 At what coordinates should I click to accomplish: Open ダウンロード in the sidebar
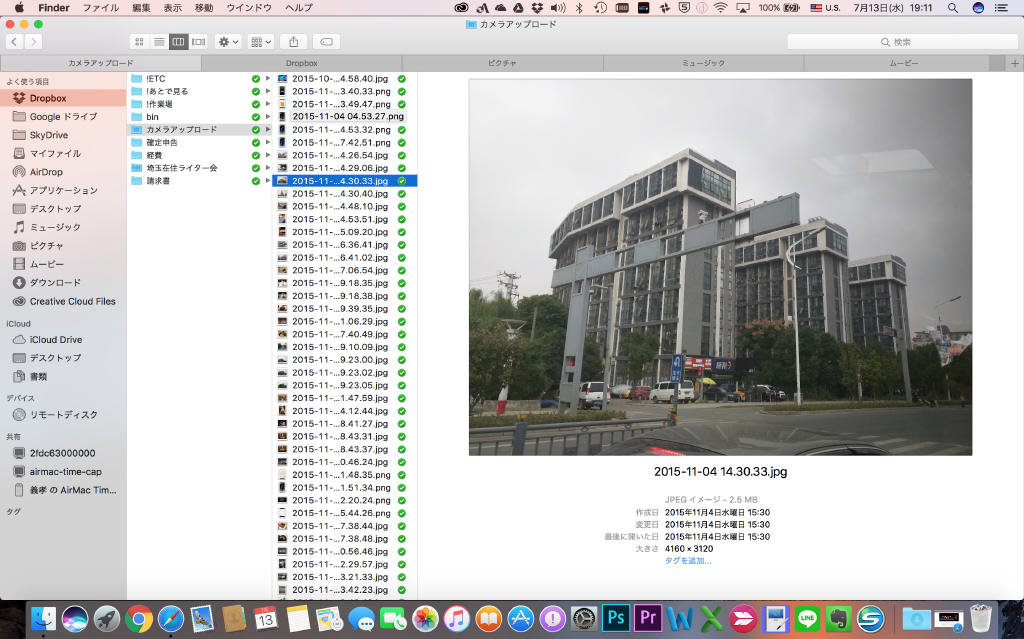pyautogui.click(x=63, y=282)
